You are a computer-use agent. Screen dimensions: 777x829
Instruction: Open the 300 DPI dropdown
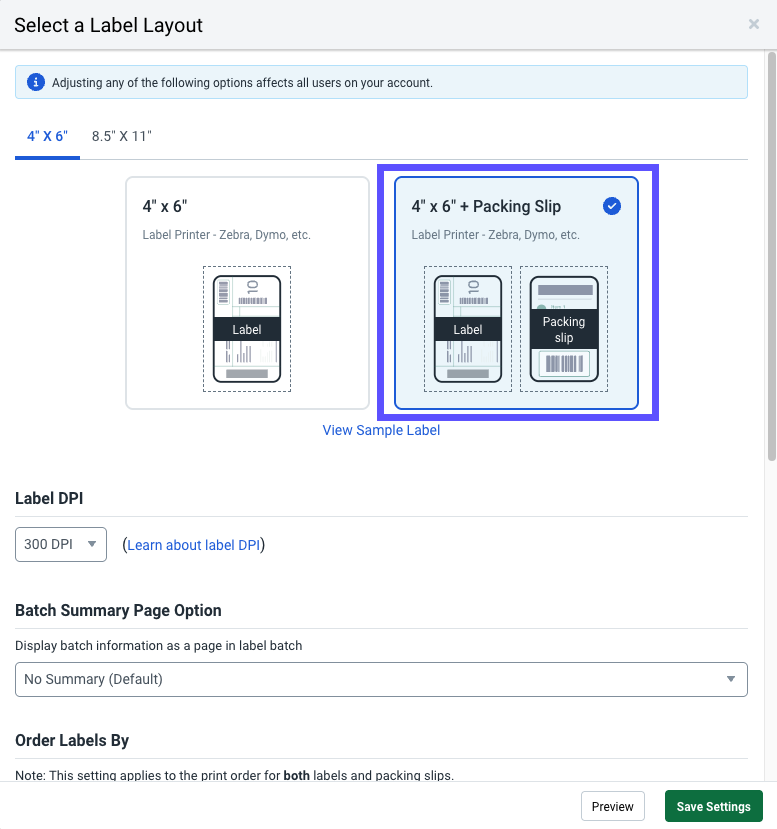click(60, 544)
